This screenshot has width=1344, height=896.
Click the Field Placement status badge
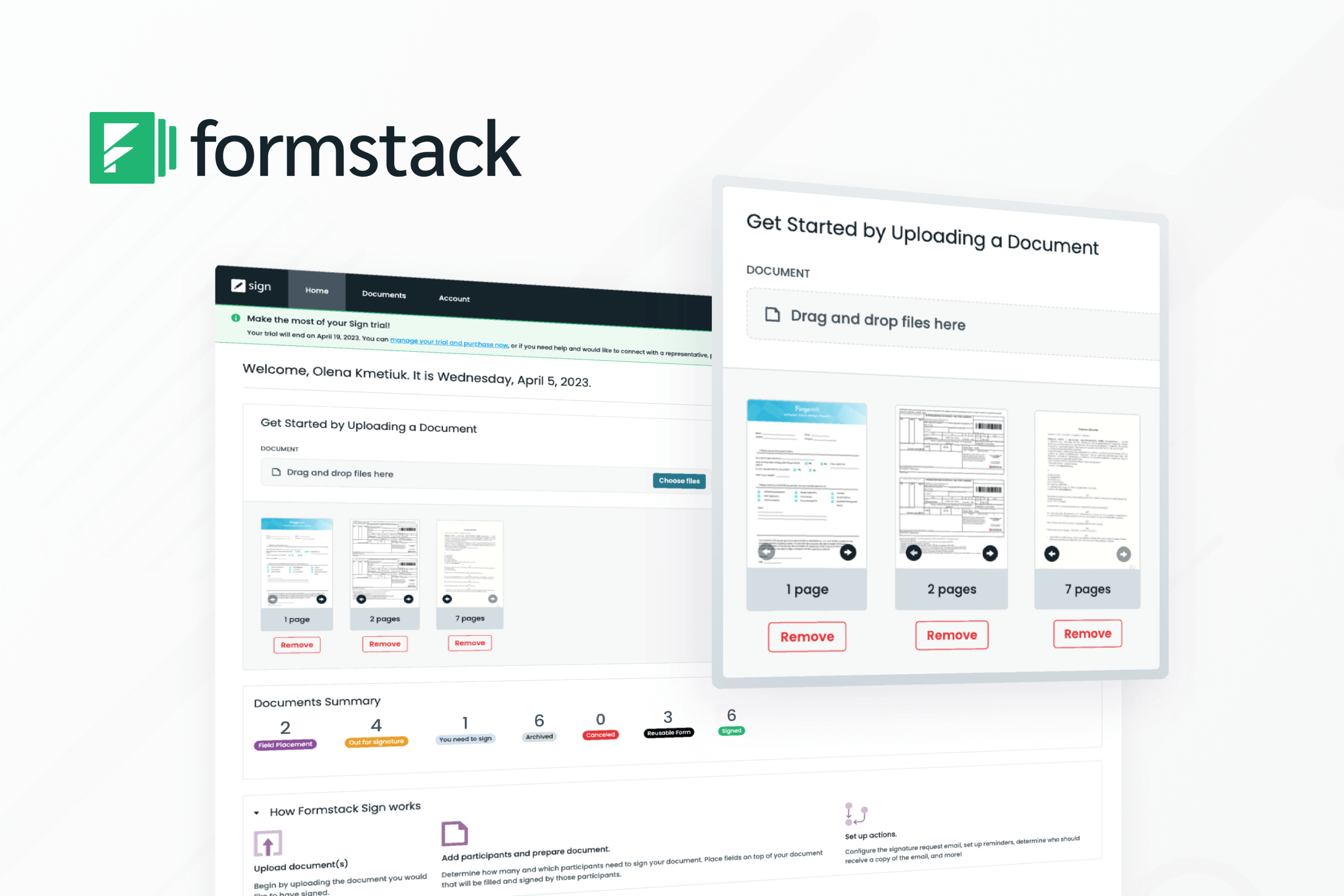(285, 745)
